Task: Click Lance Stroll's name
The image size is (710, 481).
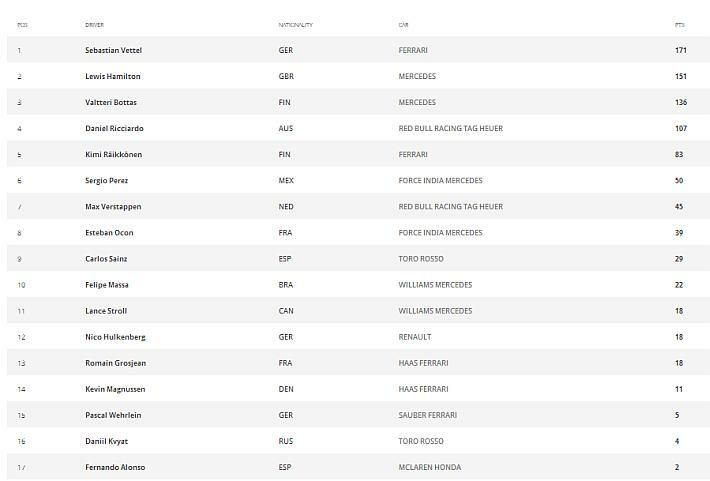Action: pyautogui.click(x=106, y=310)
